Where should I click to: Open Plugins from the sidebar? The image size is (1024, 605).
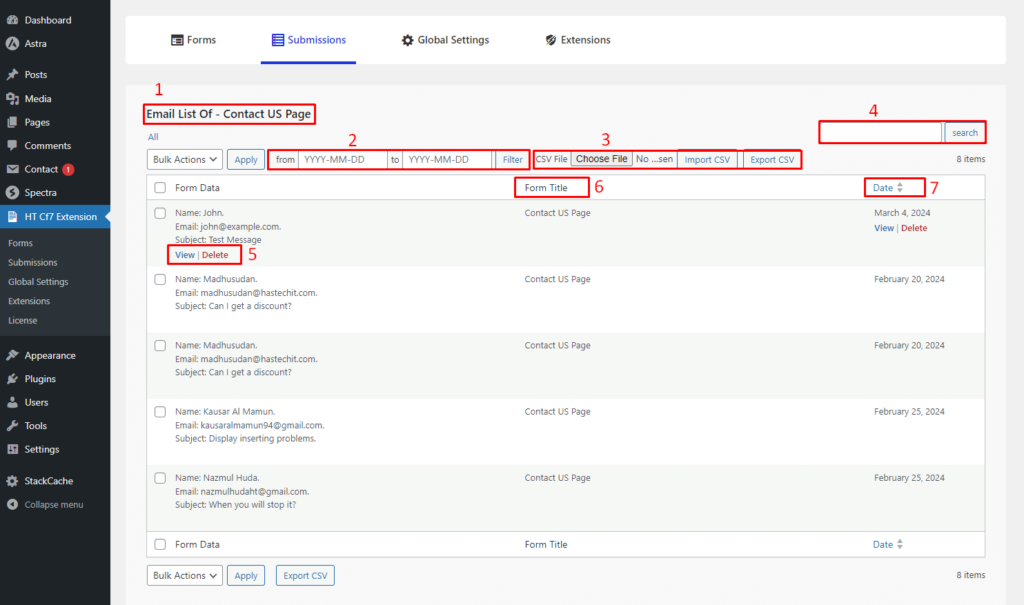point(40,379)
